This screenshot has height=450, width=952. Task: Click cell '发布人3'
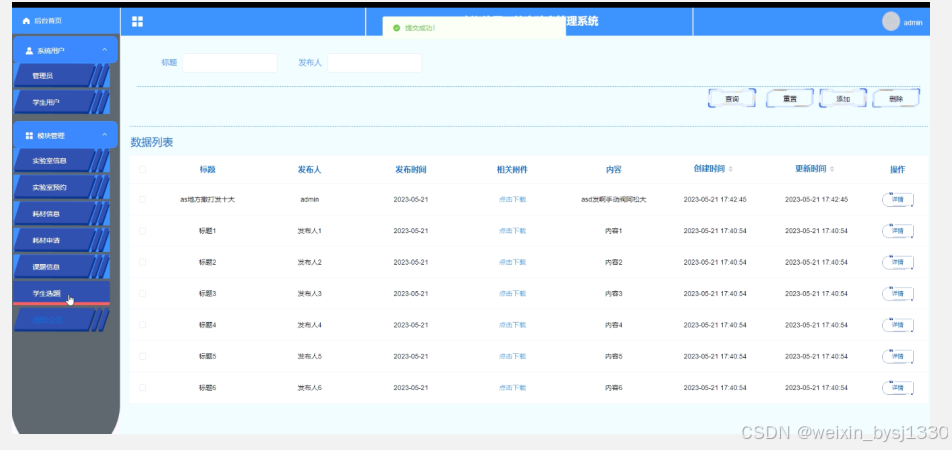coord(309,293)
